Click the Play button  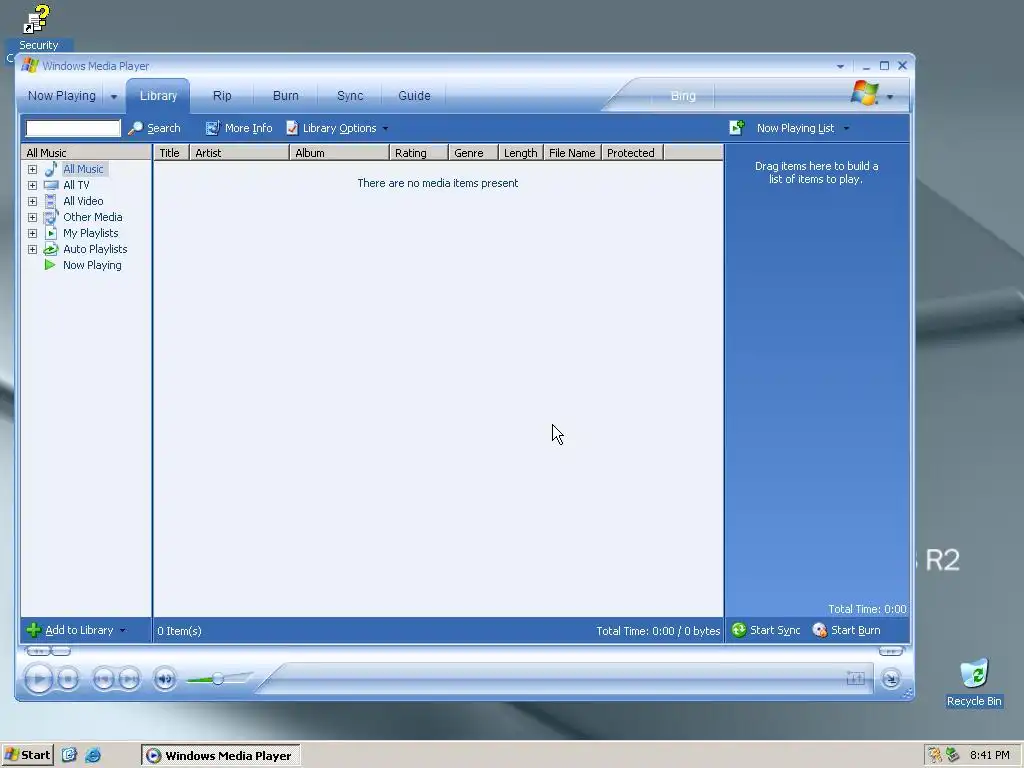click(x=39, y=679)
